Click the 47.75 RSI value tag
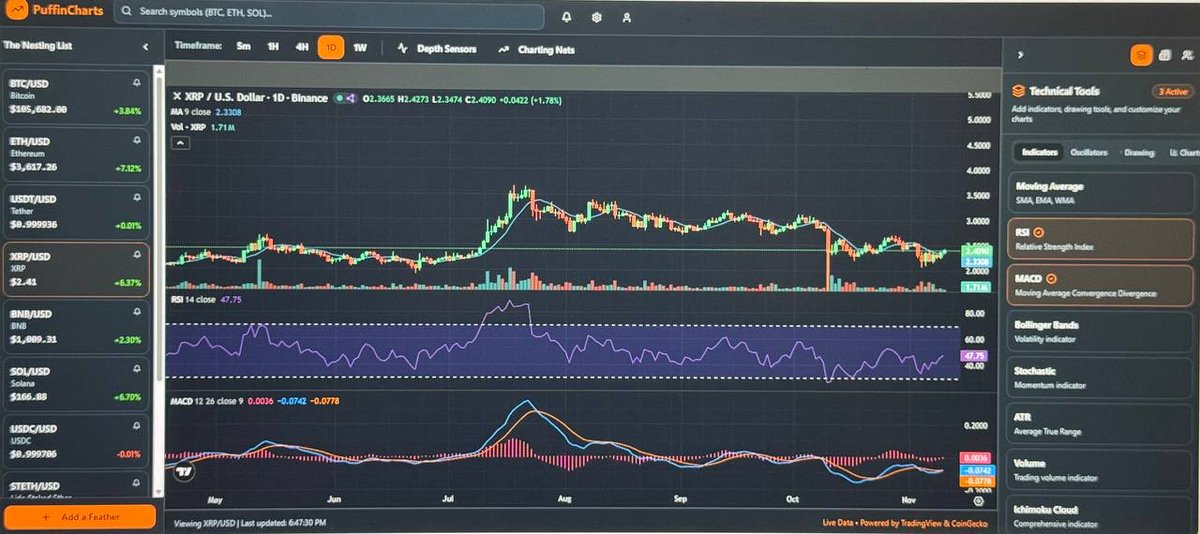This screenshot has height=534, width=1200. (x=974, y=355)
